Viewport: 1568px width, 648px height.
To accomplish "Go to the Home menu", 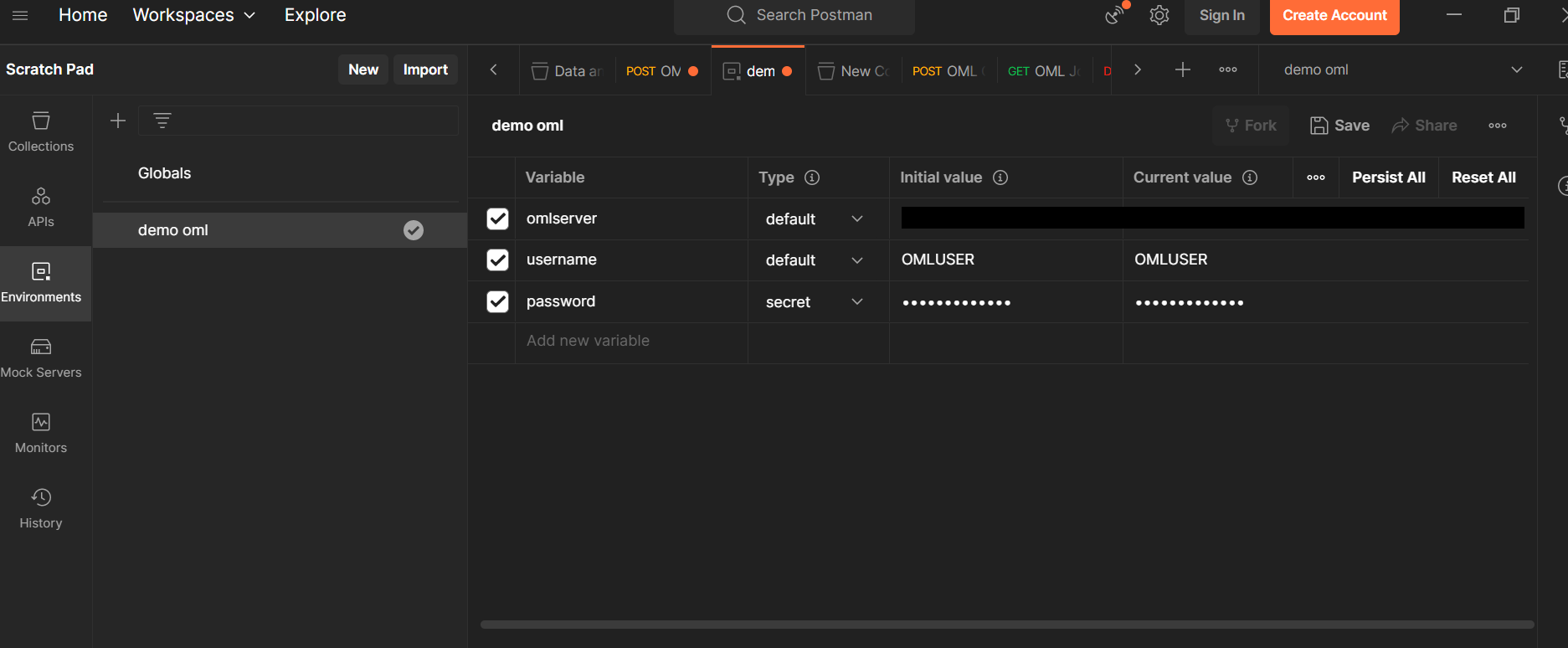I will point(83,15).
